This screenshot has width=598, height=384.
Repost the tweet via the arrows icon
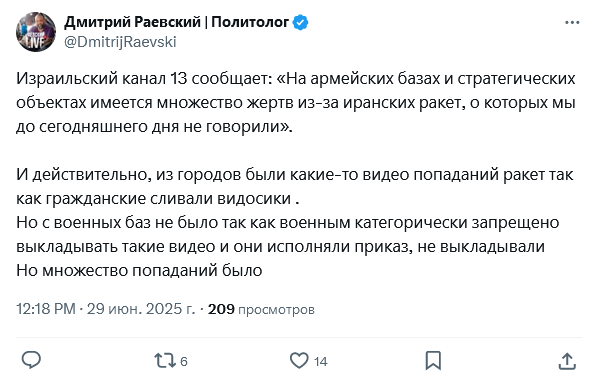(x=165, y=361)
